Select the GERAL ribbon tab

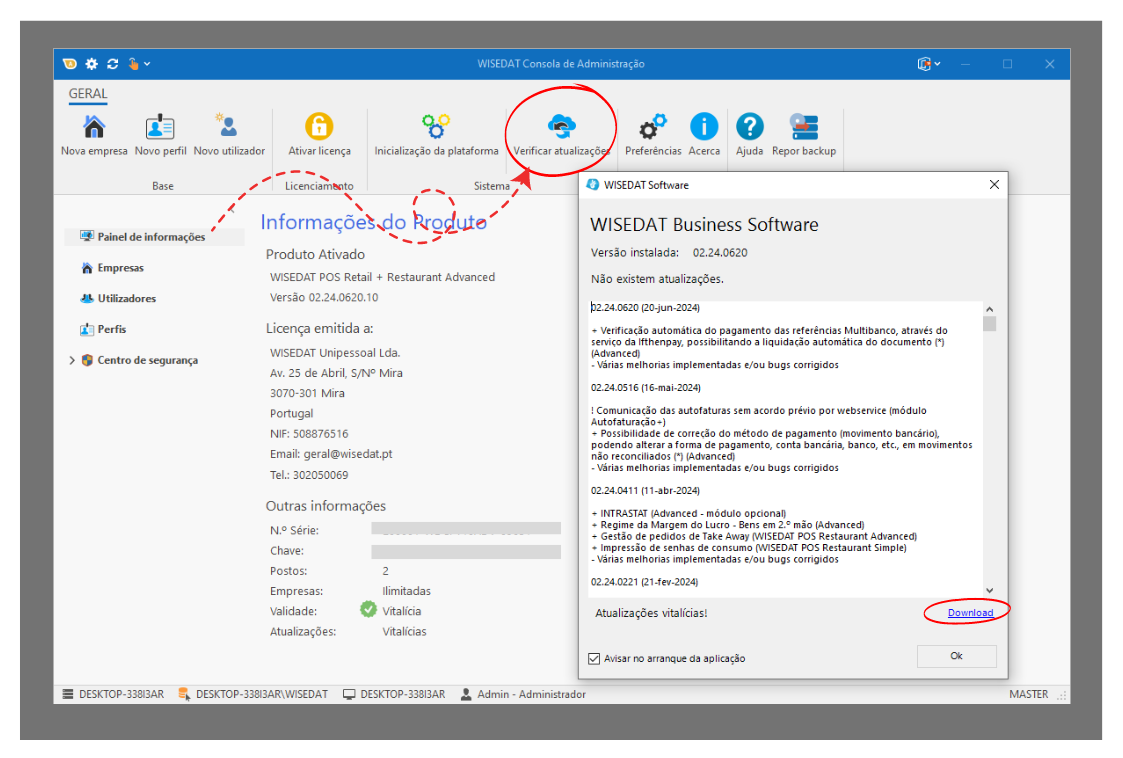coord(88,94)
